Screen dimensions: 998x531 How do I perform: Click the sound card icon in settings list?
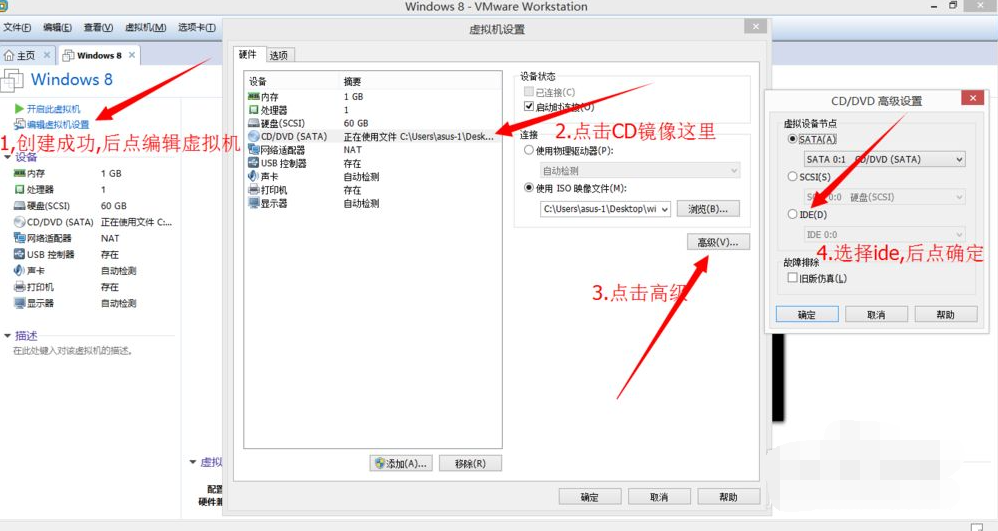tap(253, 176)
